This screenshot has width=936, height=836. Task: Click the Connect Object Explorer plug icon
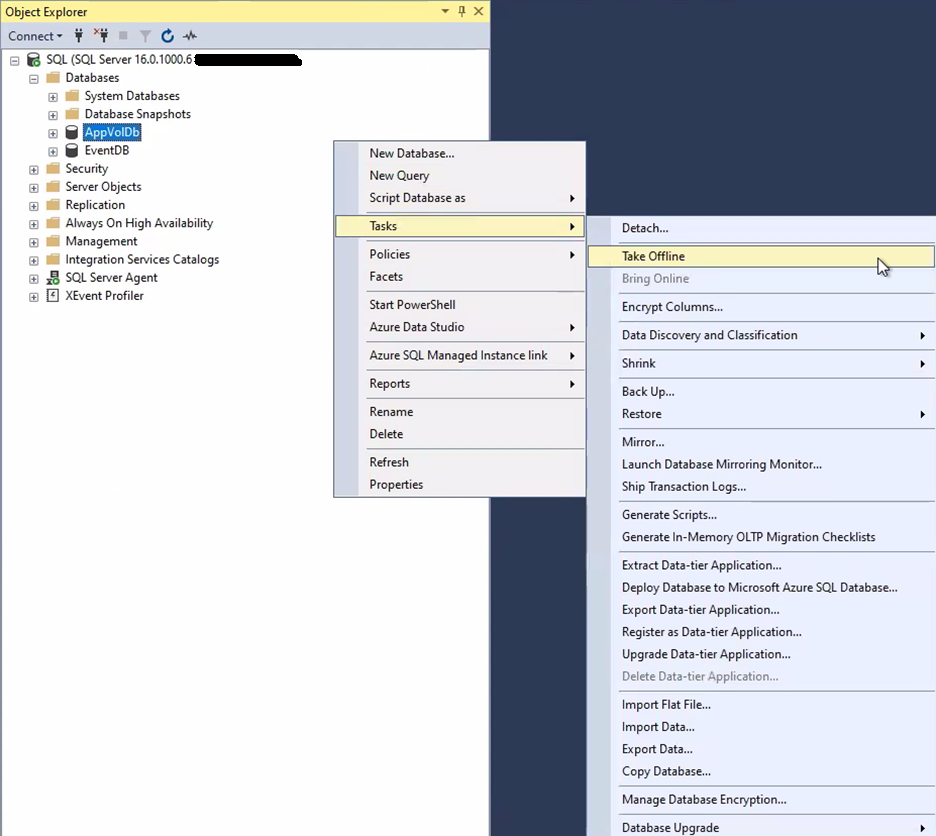79,36
